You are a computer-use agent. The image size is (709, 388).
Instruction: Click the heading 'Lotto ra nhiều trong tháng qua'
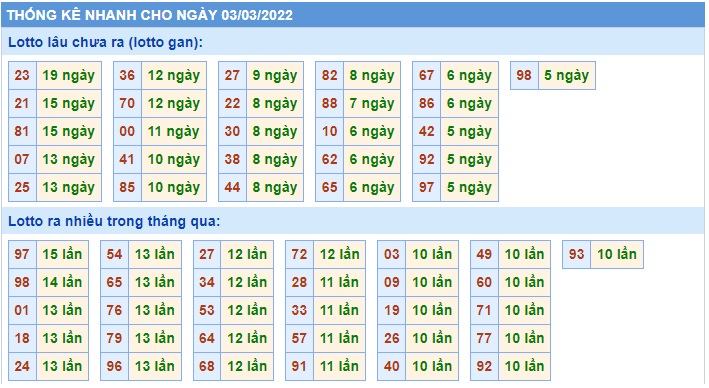tap(114, 221)
